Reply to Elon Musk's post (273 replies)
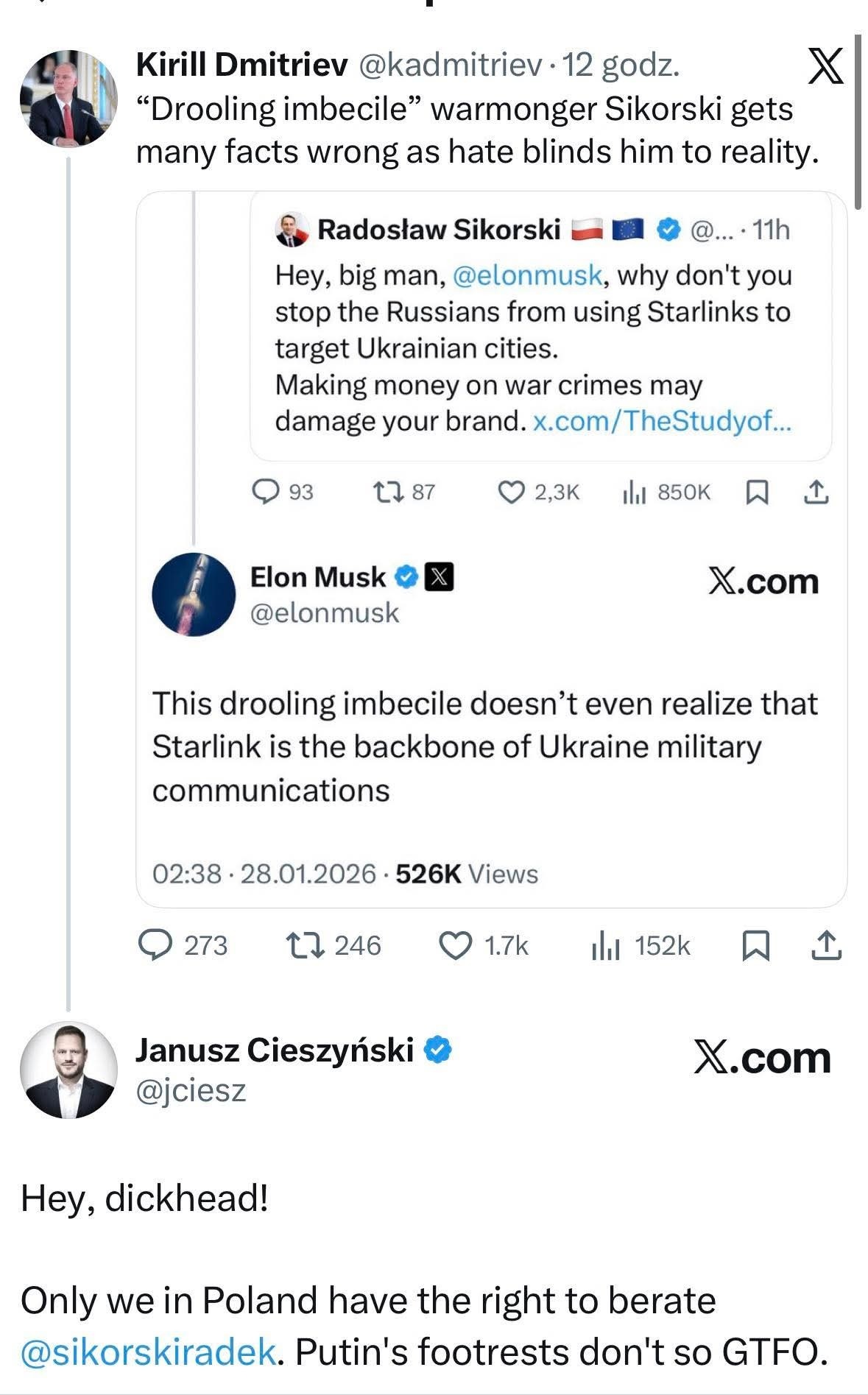868x1395 pixels. coord(155,945)
